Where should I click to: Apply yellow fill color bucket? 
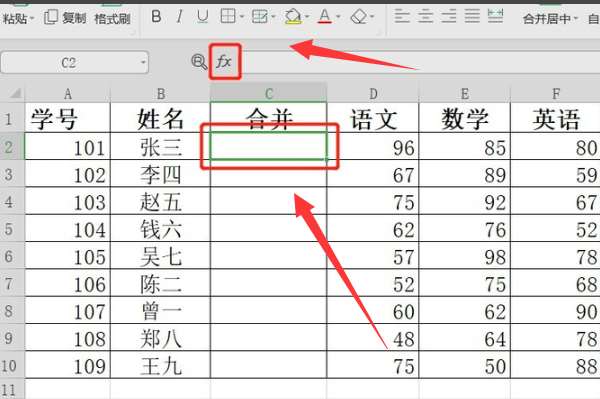coord(293,17)
